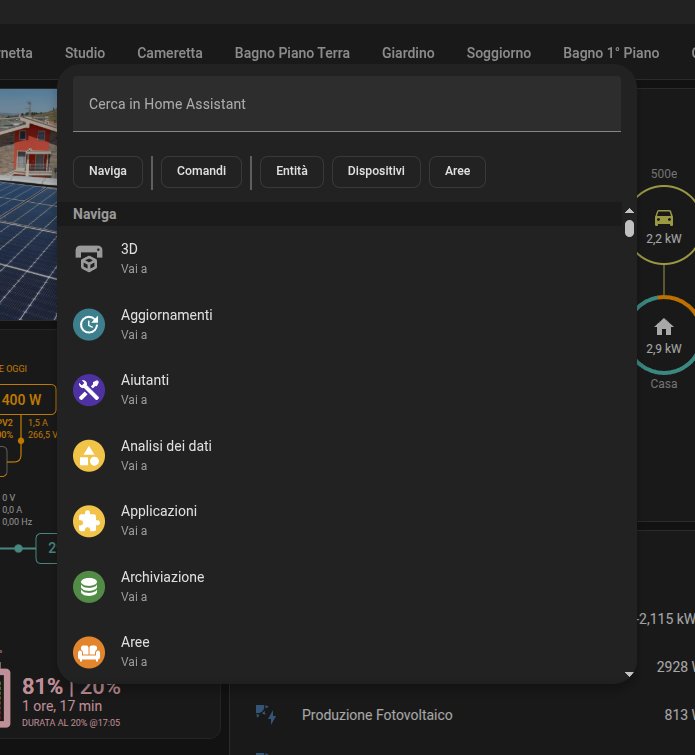Click DURATA AL 20% @17:05 text

[71, 723]
